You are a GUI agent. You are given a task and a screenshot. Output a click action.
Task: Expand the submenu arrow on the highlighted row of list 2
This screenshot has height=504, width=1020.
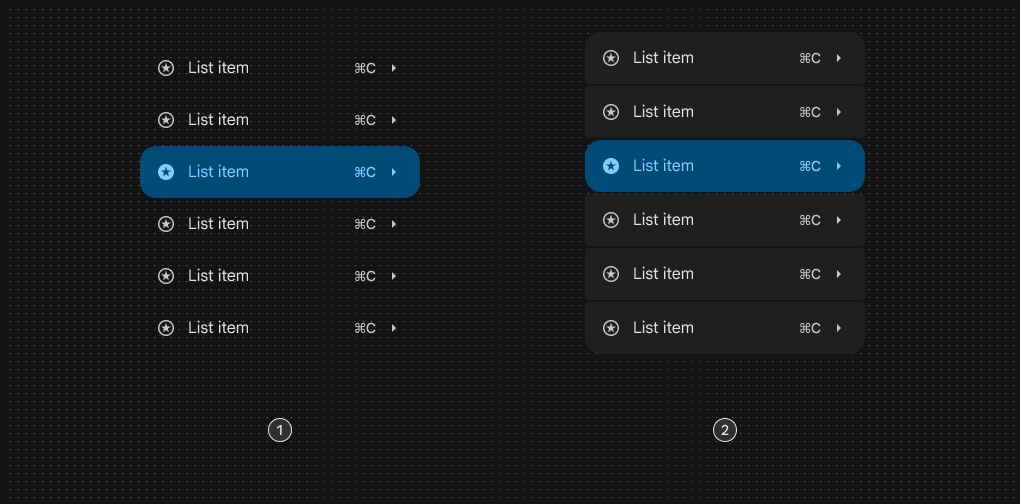[x=839, y=166]
